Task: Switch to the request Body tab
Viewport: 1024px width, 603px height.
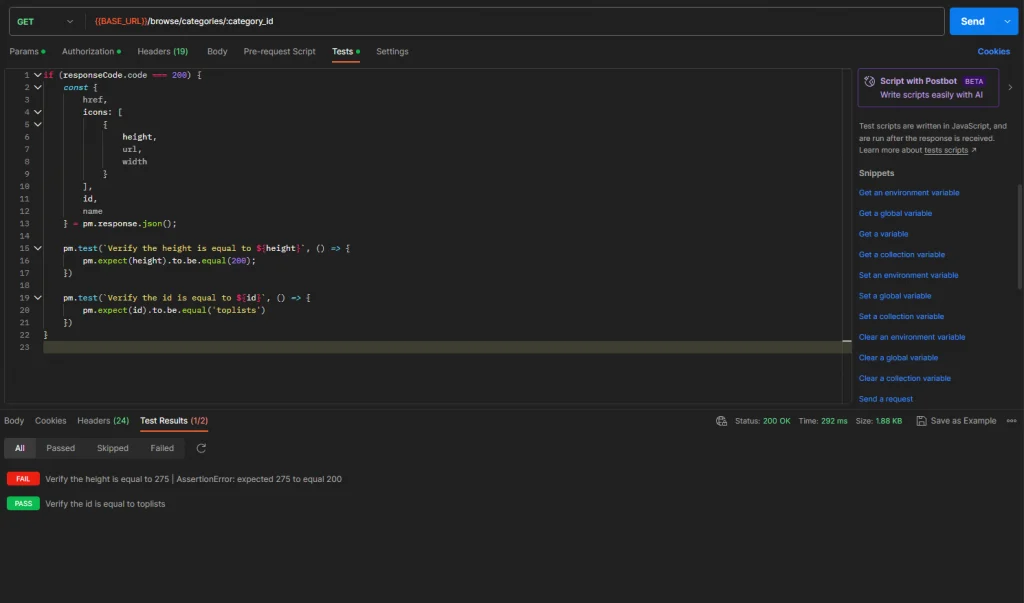Action: pos(217,52)
